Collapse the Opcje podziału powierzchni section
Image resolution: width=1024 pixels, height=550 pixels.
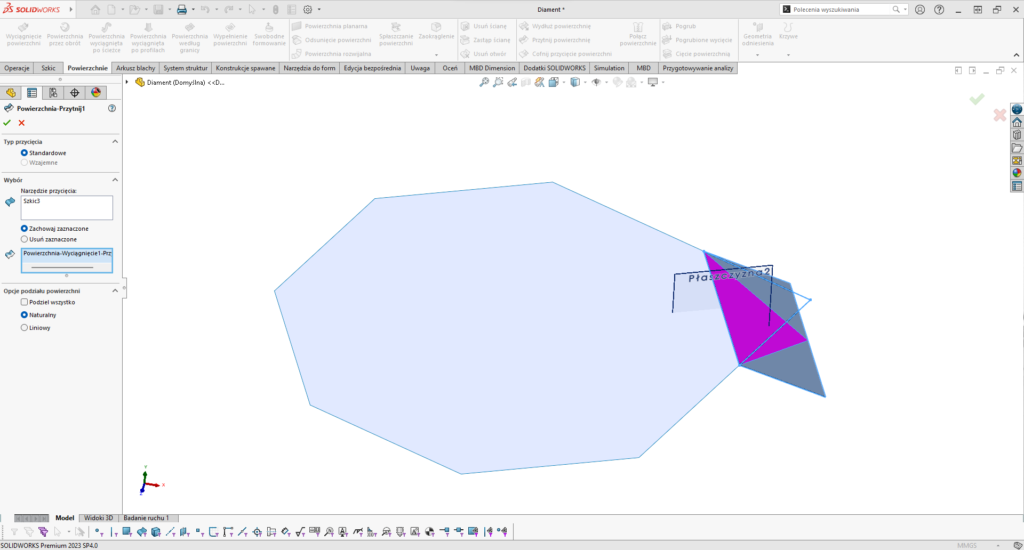point(114,290)
